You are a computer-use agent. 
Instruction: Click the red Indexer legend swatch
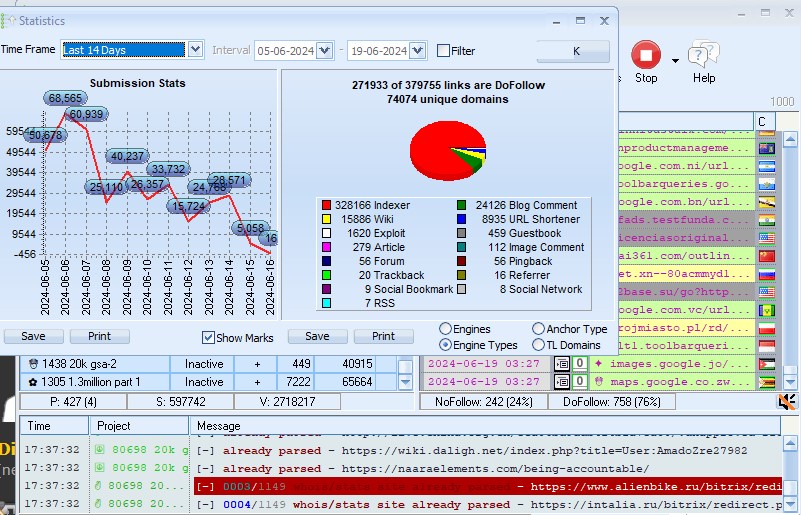326,205
